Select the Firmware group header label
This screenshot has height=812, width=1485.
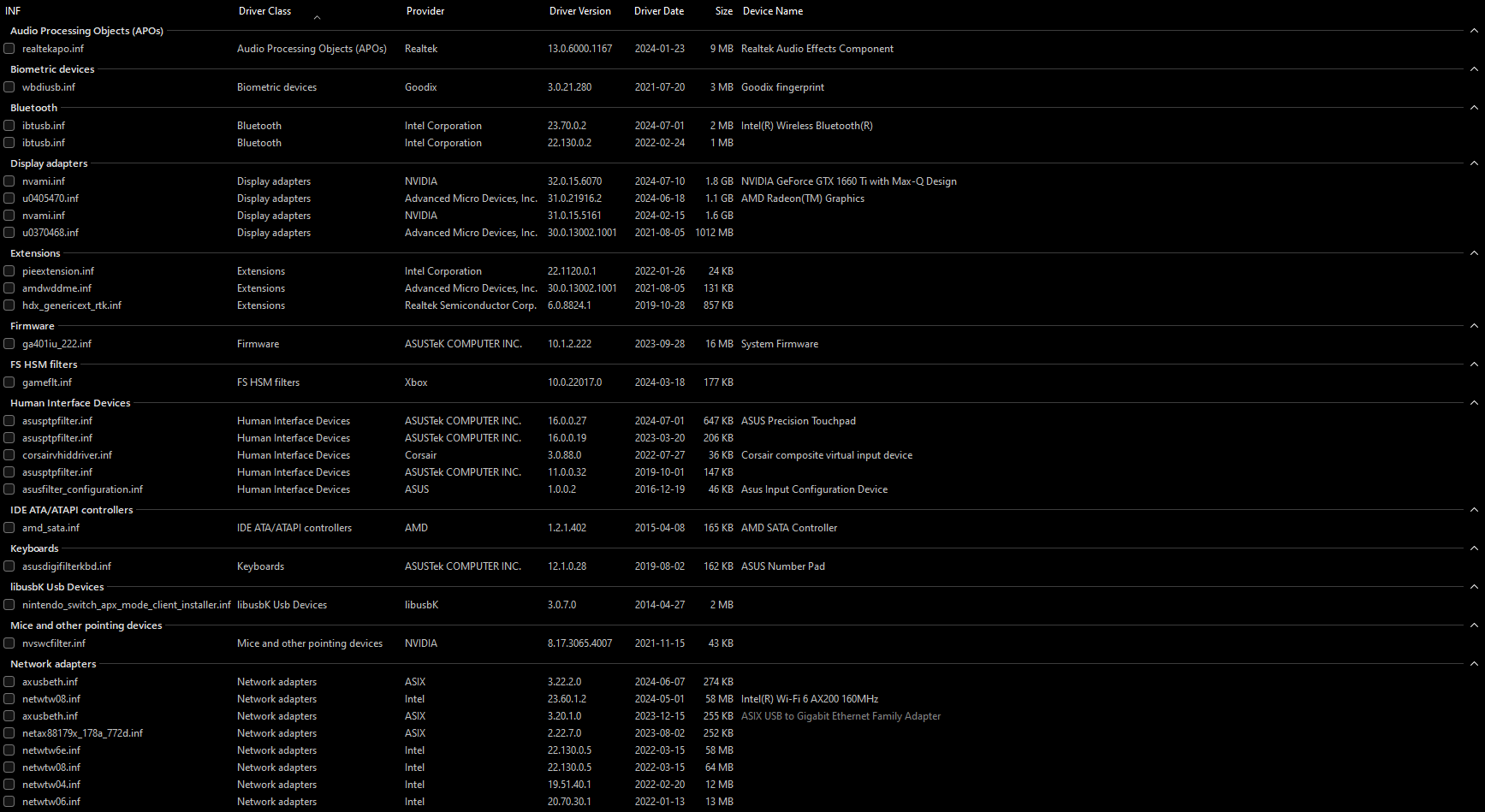[33, 326]
